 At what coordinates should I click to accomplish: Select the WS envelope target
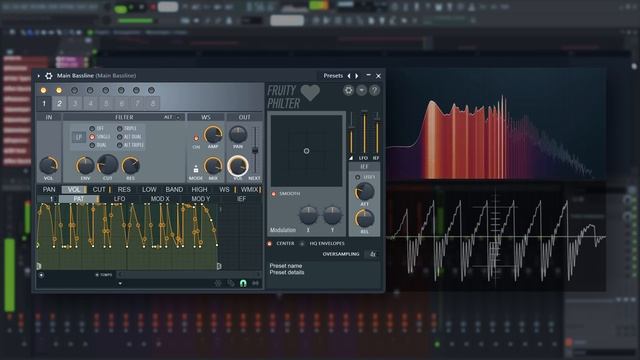(224, 190)
